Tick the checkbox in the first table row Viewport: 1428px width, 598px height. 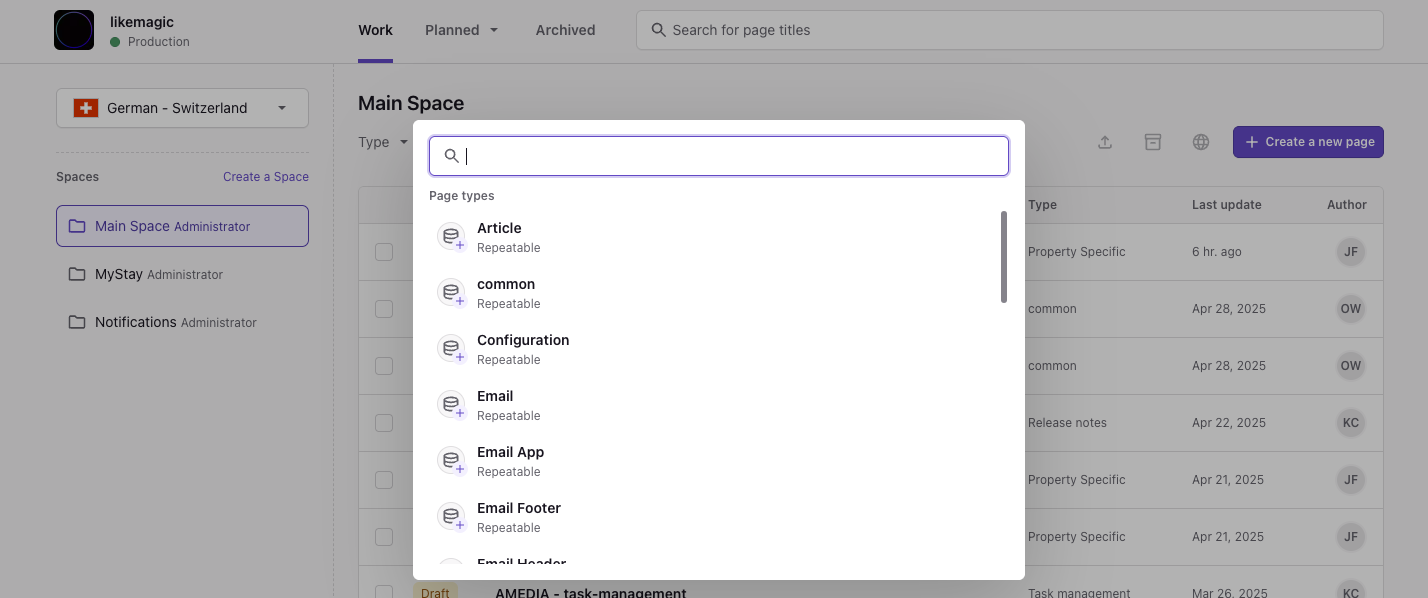(x=384, y=252)
